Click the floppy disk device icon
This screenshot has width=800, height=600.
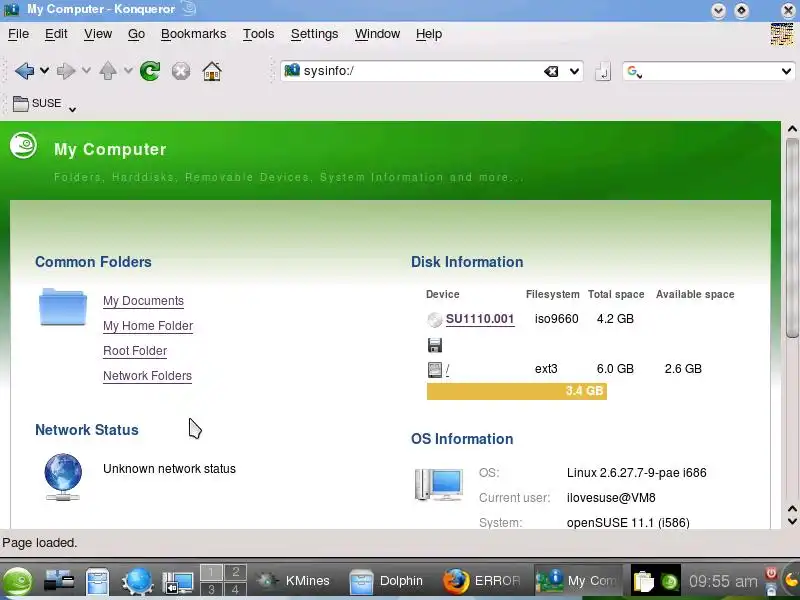coord(435,345)
